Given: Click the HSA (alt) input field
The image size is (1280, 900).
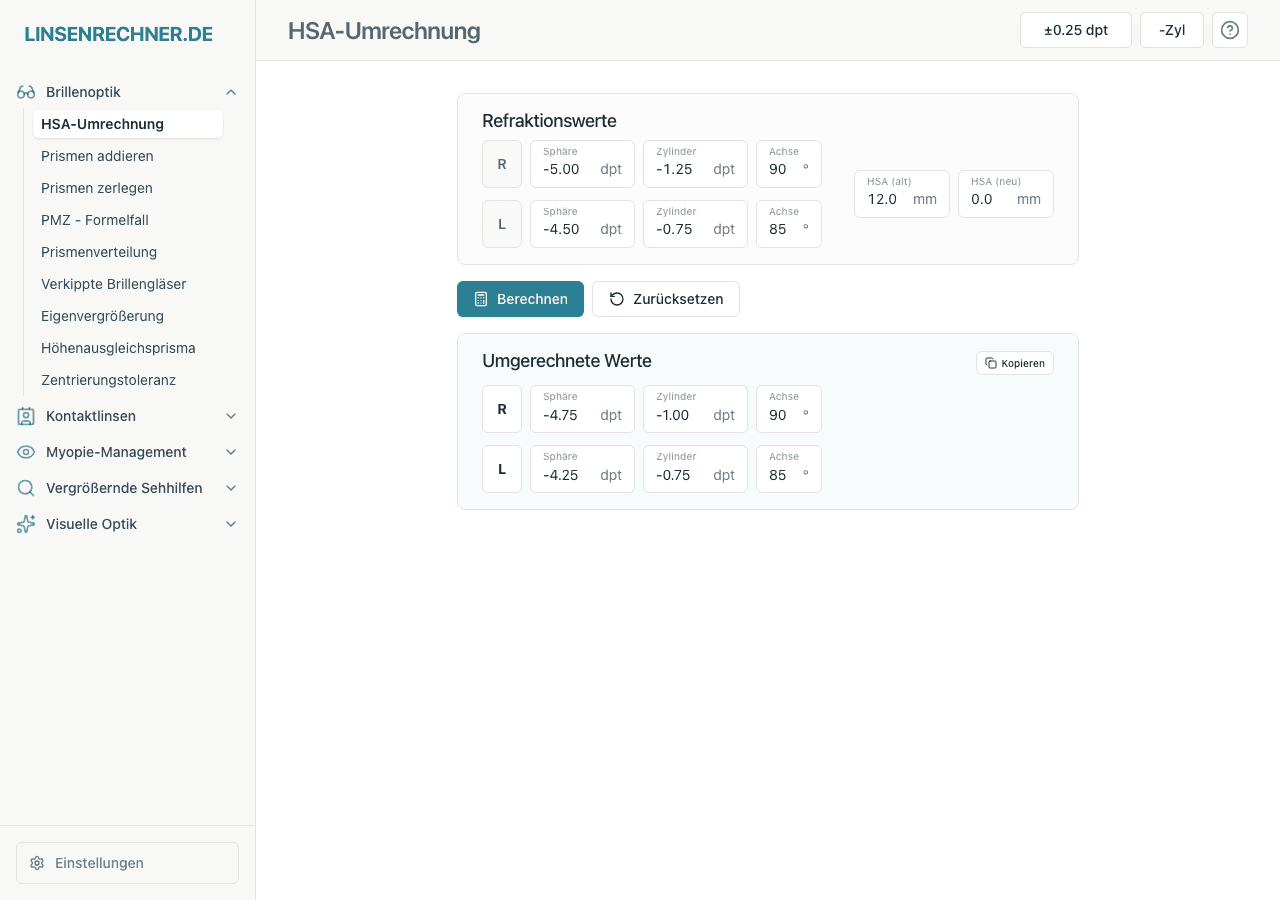Looking at the screenshot, I should pyautogui.click(x=893, y=199).
